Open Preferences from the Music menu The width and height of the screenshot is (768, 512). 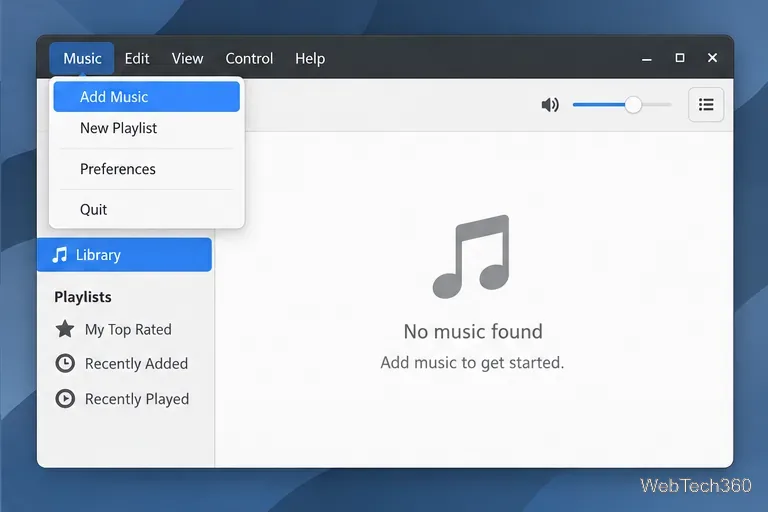pyautogui.click(x=146, y=169)
